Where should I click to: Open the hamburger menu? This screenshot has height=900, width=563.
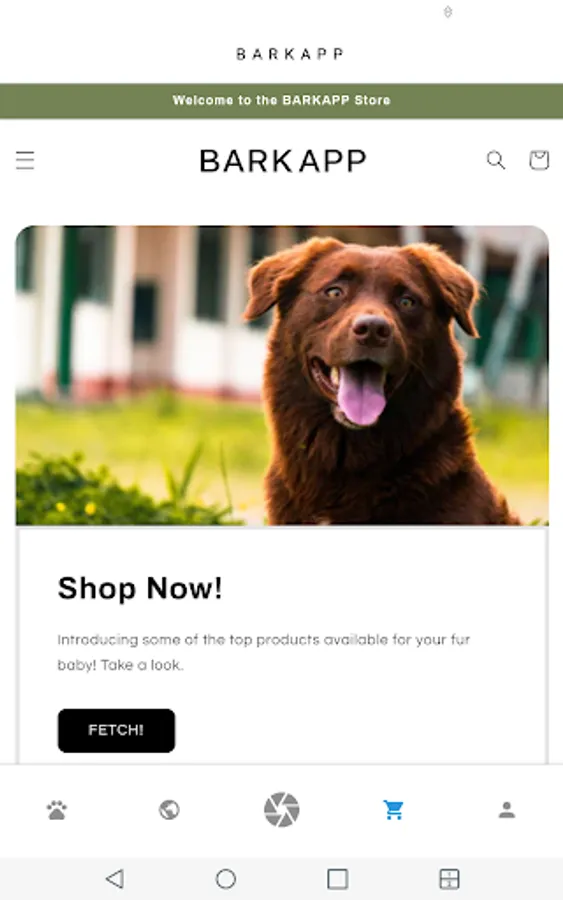coord(25,160)
